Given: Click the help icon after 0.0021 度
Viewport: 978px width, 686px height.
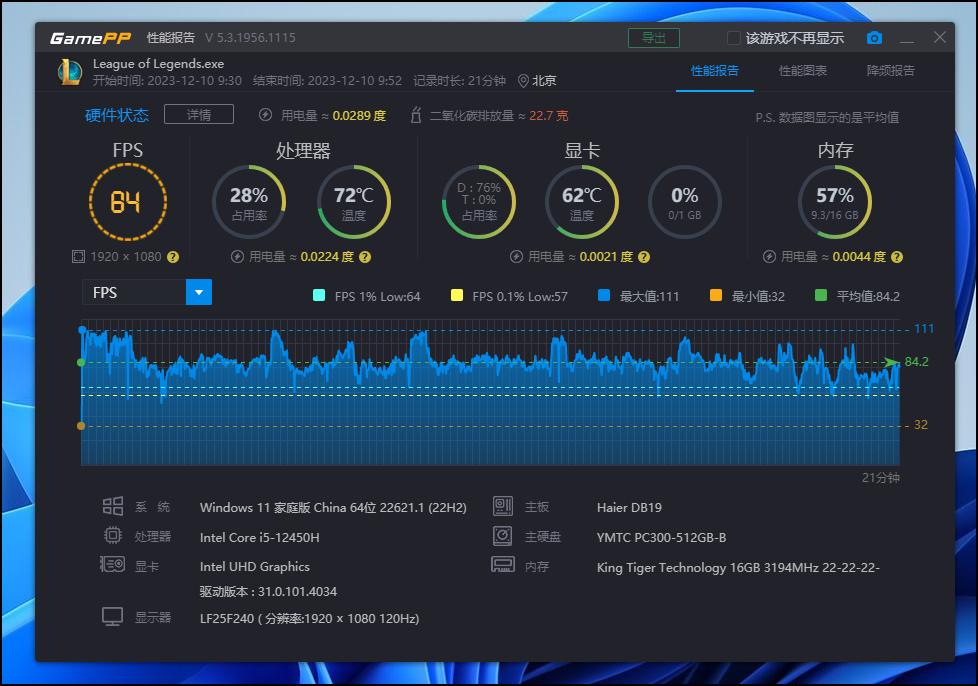Looking at the screenshot, I should pyautogui.click(x=644, y=257).
